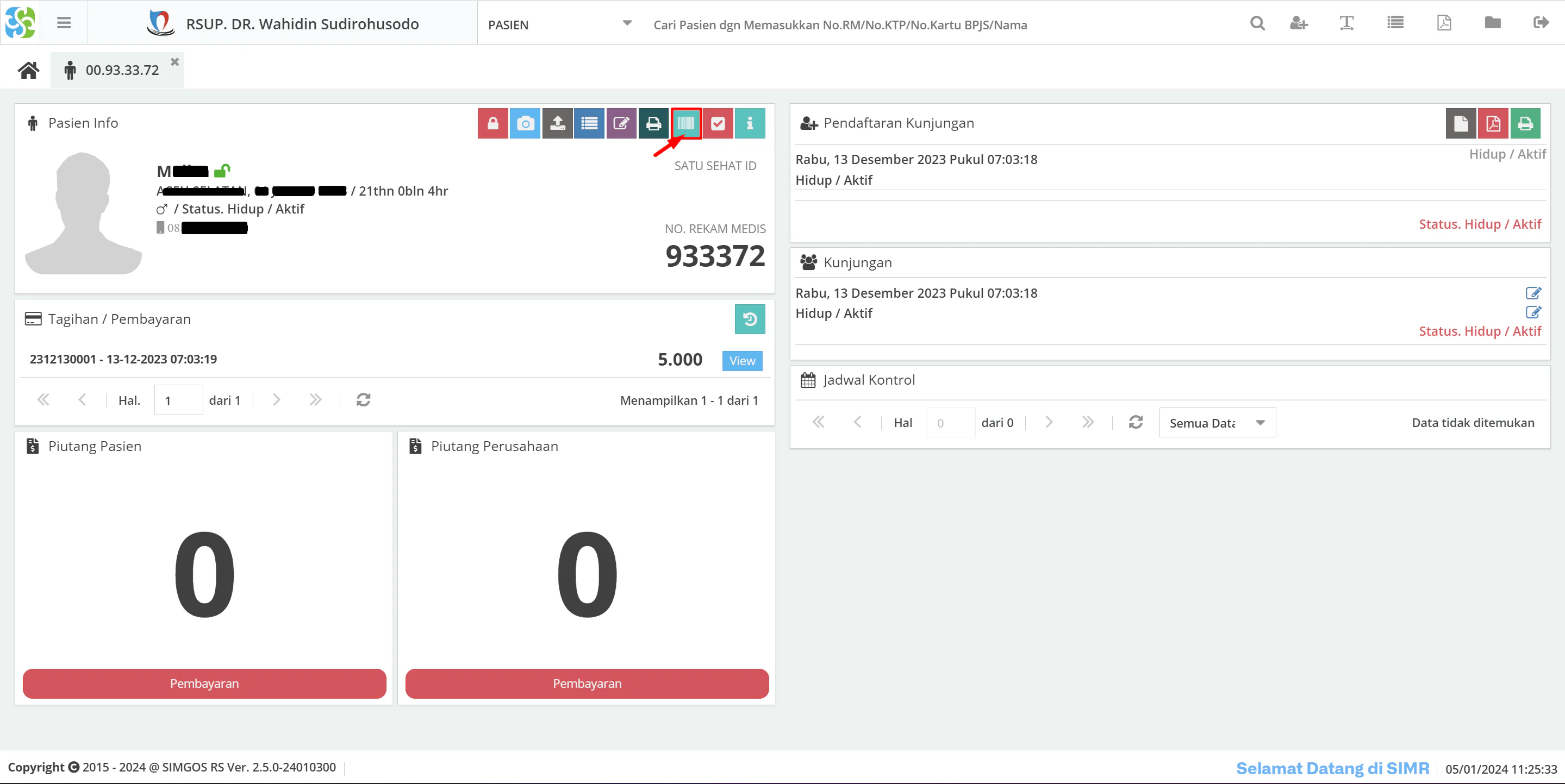Click the RSUP. DR. Wahidin Sudirohusodo title
This screenshot has height=784, width=1565.
302,24
